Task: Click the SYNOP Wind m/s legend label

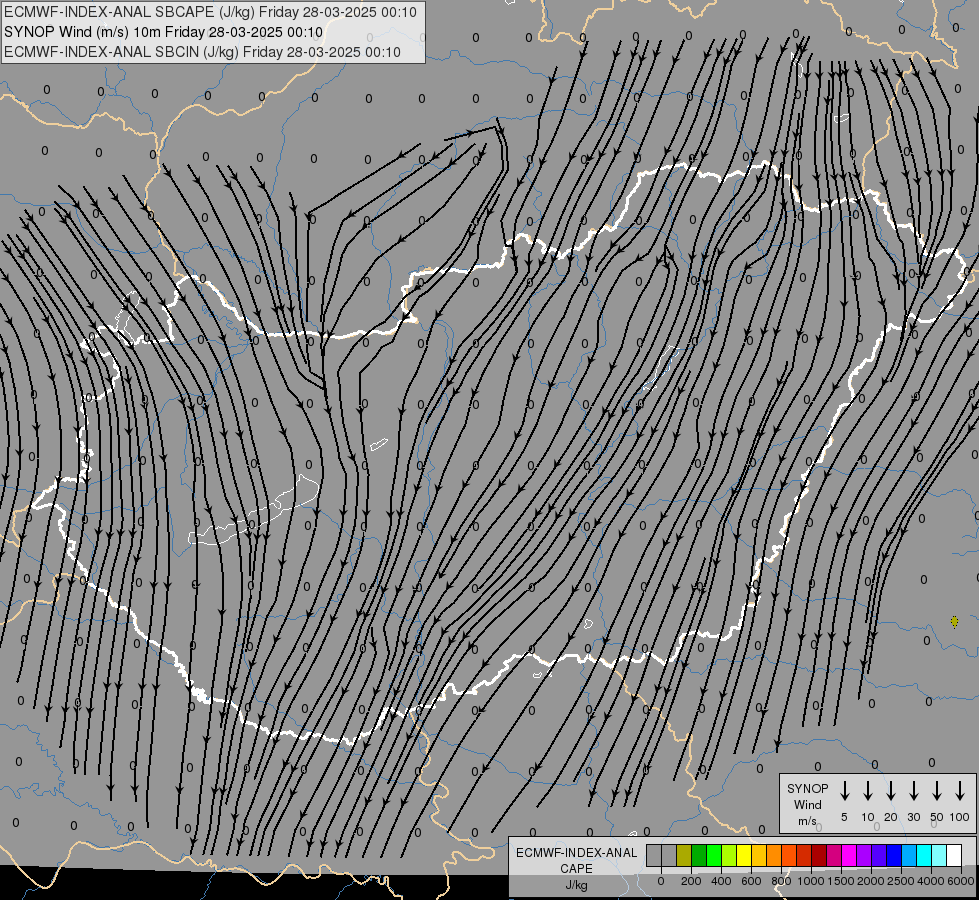Action: [807, 805]
